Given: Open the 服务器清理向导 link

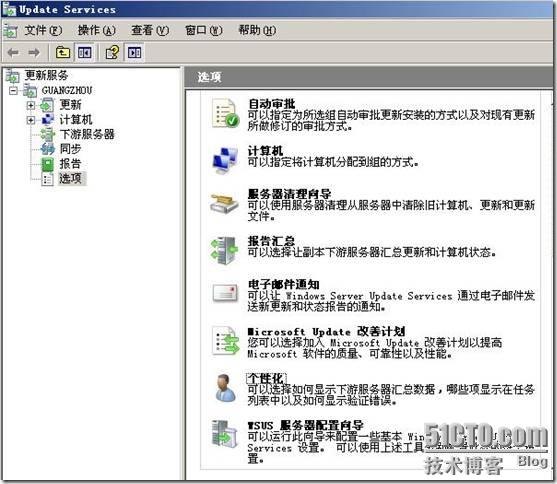Looking at the screenshot, I should (290, 194).
